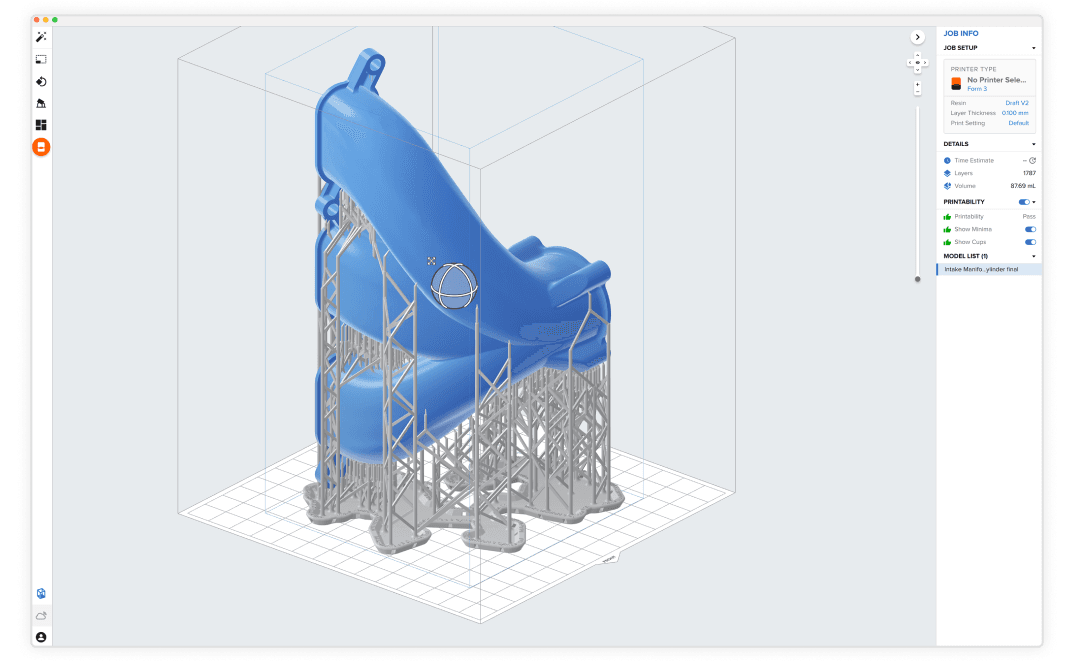Collapse the Model List section

point(1034,256)
